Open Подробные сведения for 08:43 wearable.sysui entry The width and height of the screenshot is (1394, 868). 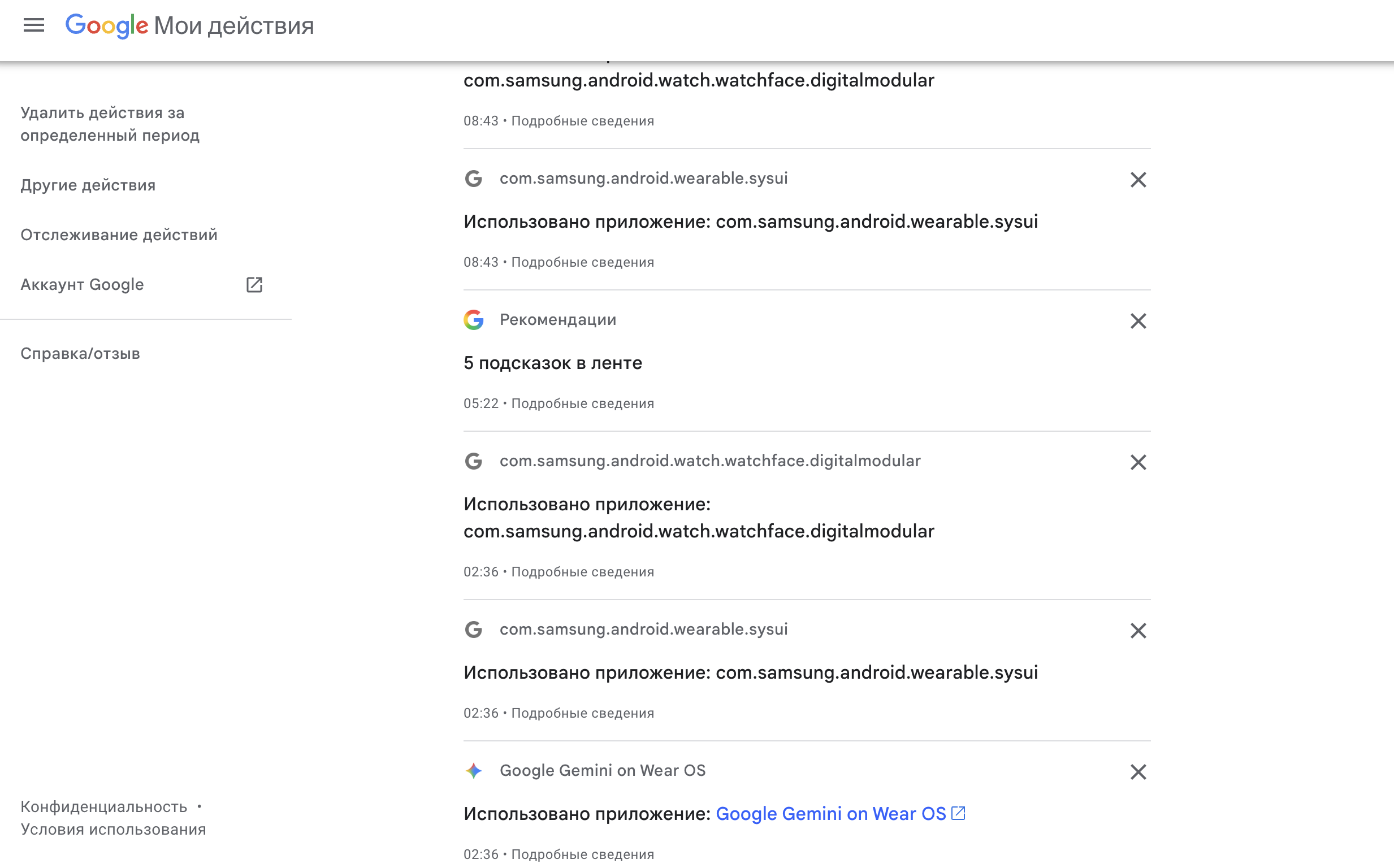(x=582, y=262)
